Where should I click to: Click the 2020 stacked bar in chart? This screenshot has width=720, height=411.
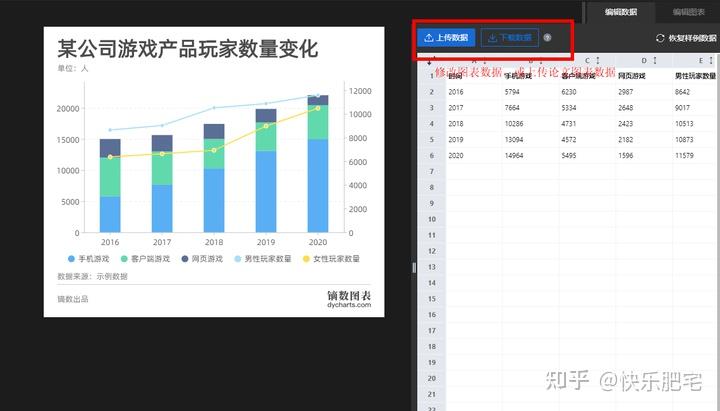coord(318,163)
